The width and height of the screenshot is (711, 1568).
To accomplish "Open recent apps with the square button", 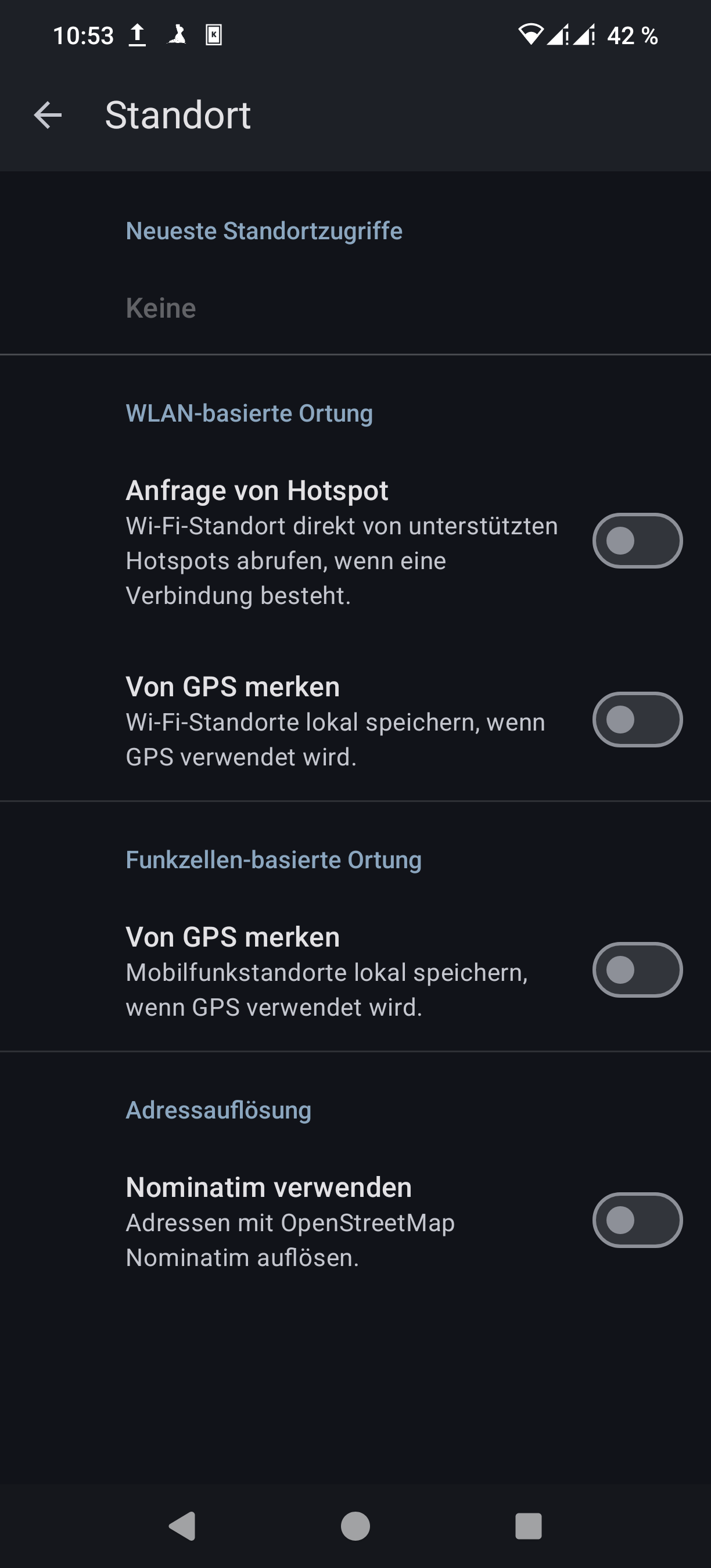I will coord(528,1526).
